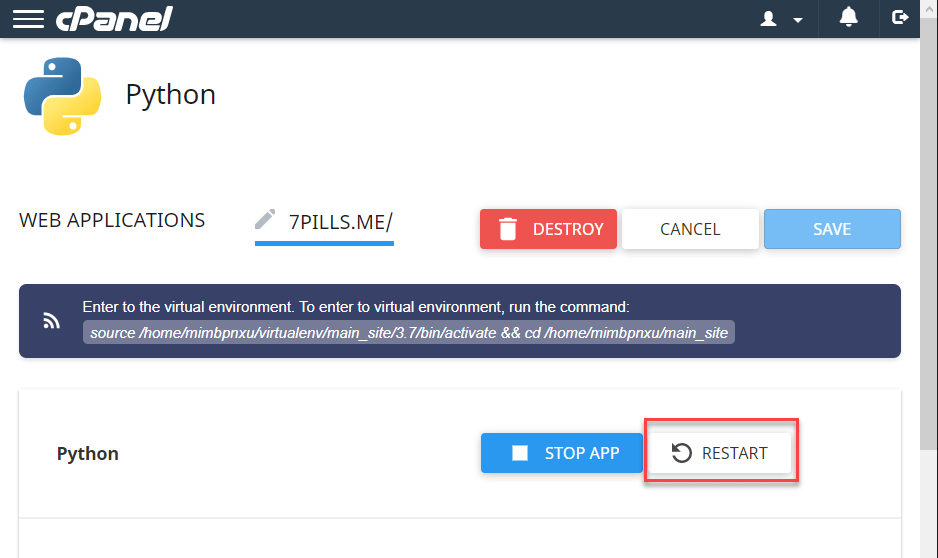Click the logout icon
Viewport: 938px width, 558px height.
900,17
